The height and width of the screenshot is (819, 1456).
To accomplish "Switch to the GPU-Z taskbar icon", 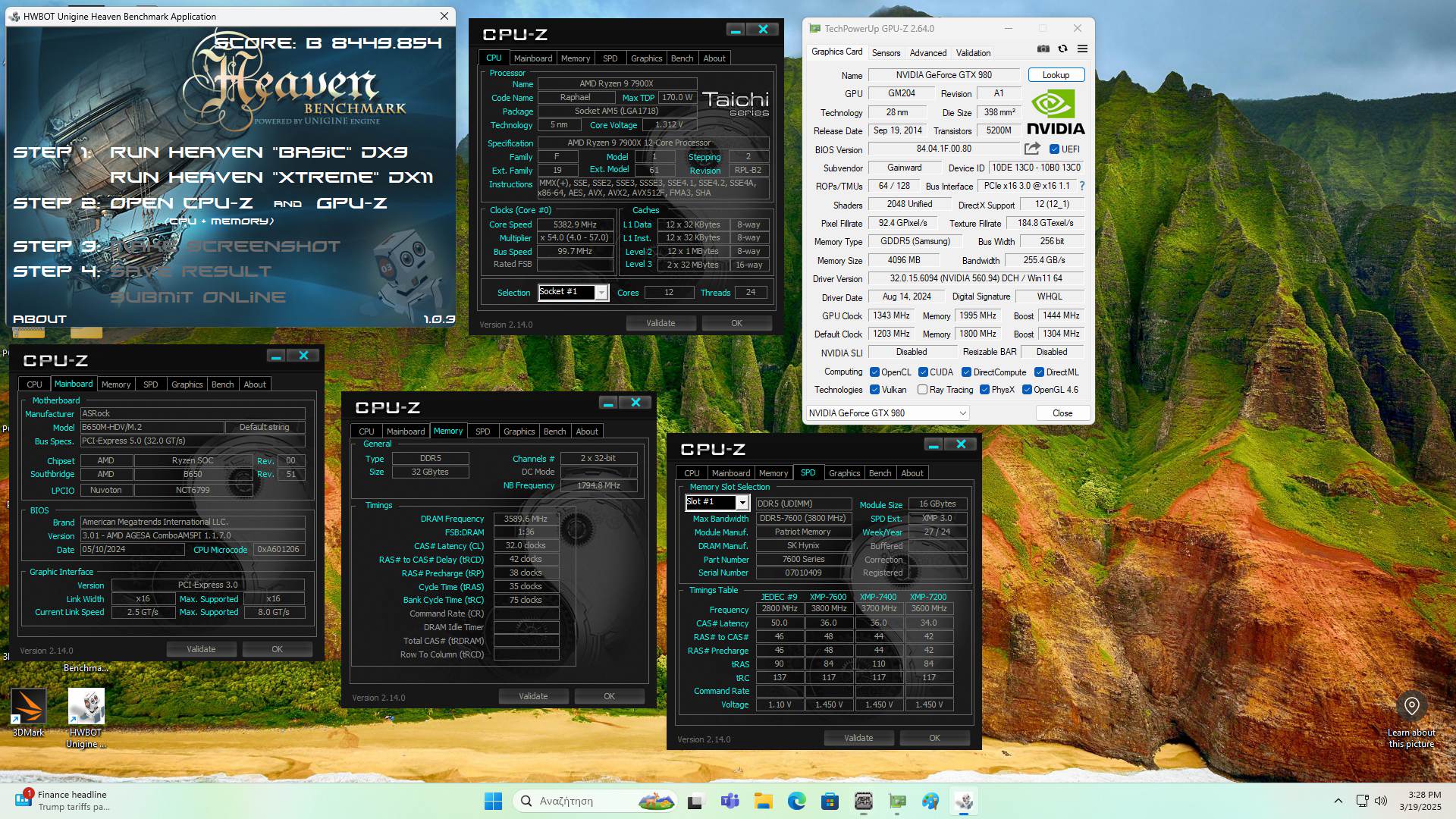I will point(897,801).
